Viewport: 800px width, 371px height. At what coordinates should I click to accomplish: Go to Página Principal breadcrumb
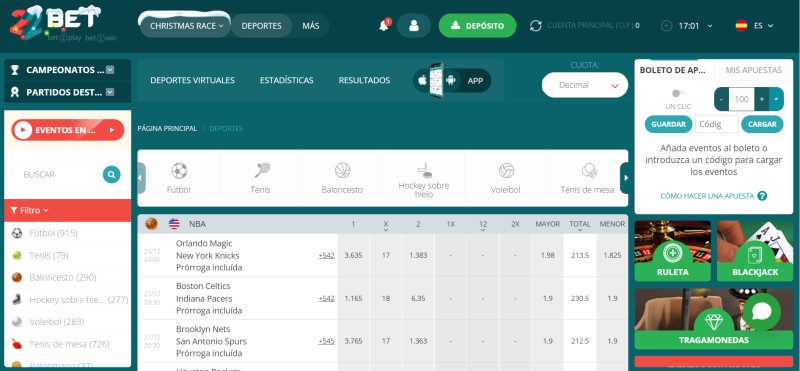click(x=167, y=129)
